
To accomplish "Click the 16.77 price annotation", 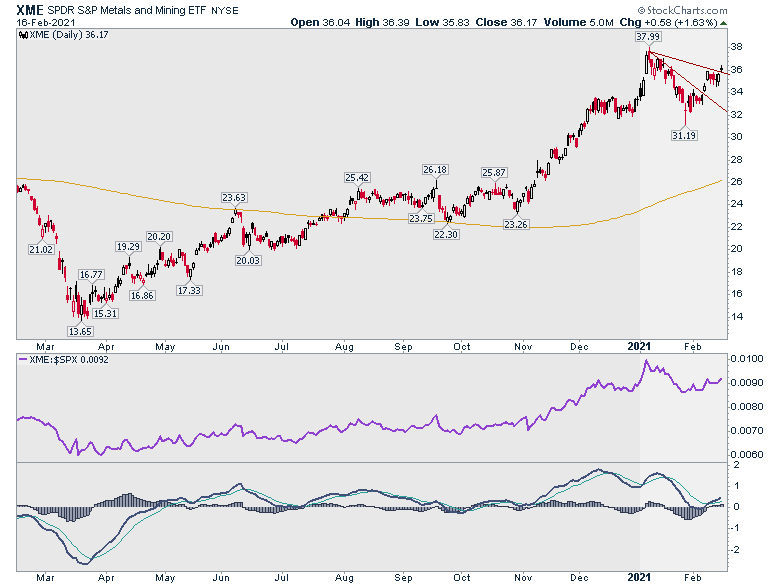I will coord(91,275).
